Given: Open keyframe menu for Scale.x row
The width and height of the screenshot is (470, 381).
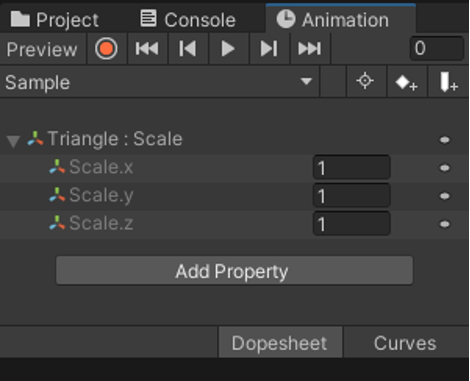Looking at the screenshot, I should tap(445, 168).
